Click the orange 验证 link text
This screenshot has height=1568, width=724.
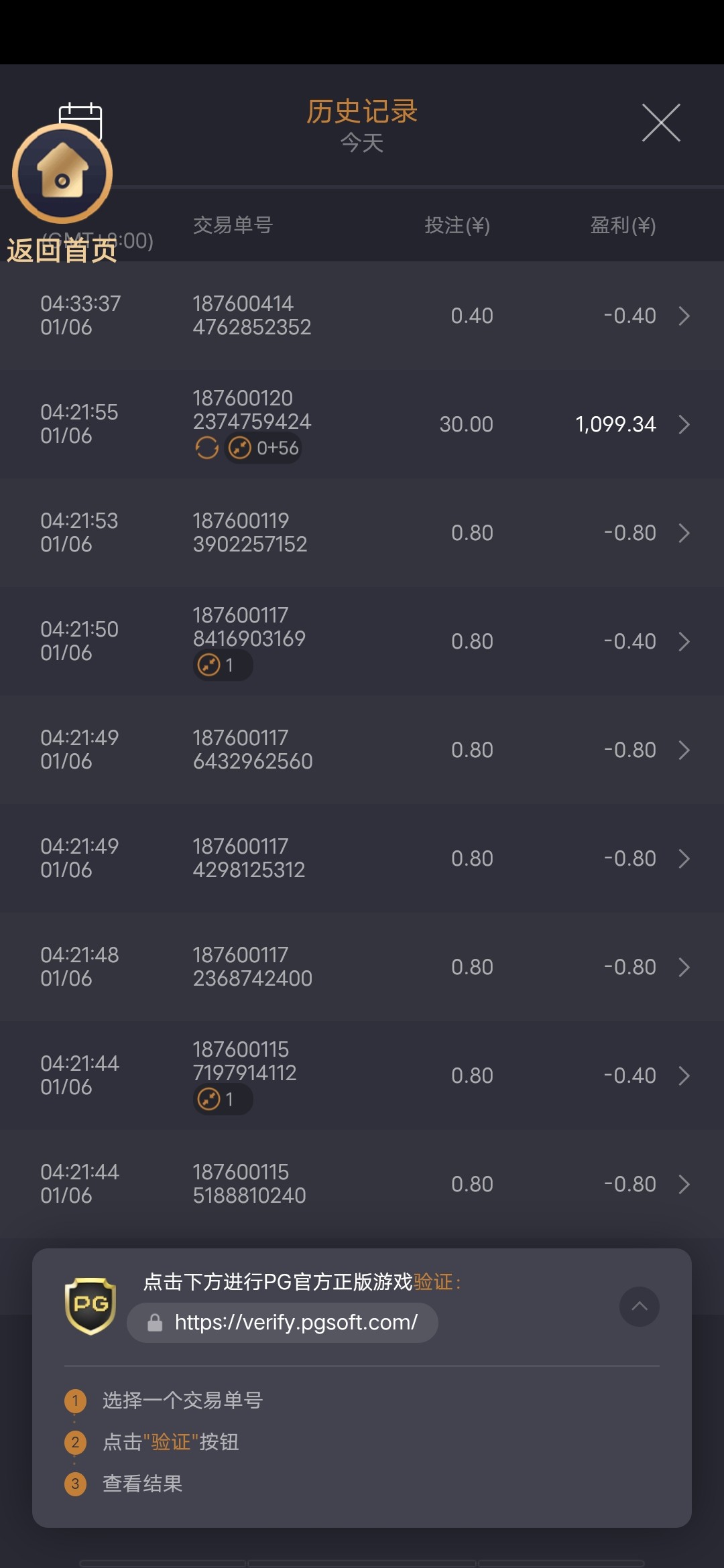[434, 1282]
